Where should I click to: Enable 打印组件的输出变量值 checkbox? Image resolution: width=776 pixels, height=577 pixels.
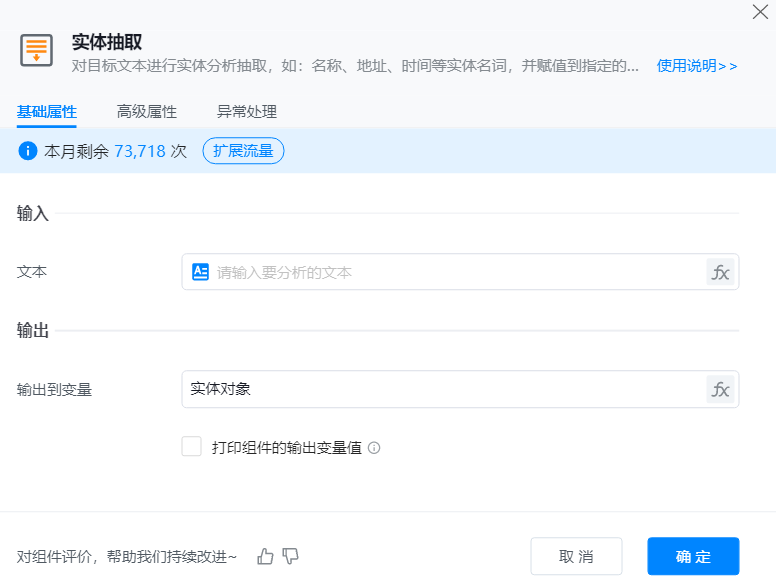pos(192,447)
